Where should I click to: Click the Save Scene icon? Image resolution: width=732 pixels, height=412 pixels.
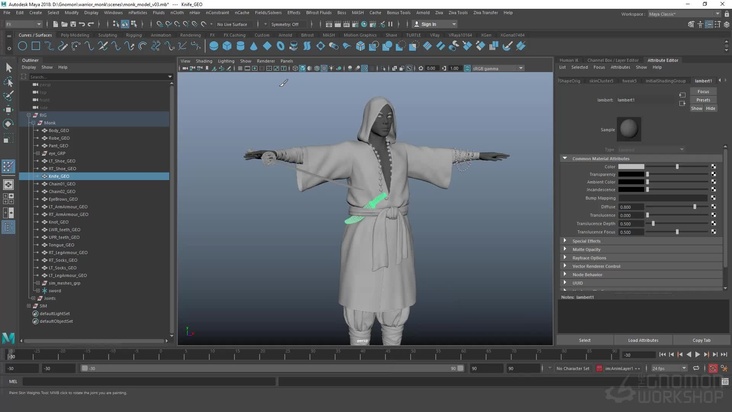click(73, 24)
